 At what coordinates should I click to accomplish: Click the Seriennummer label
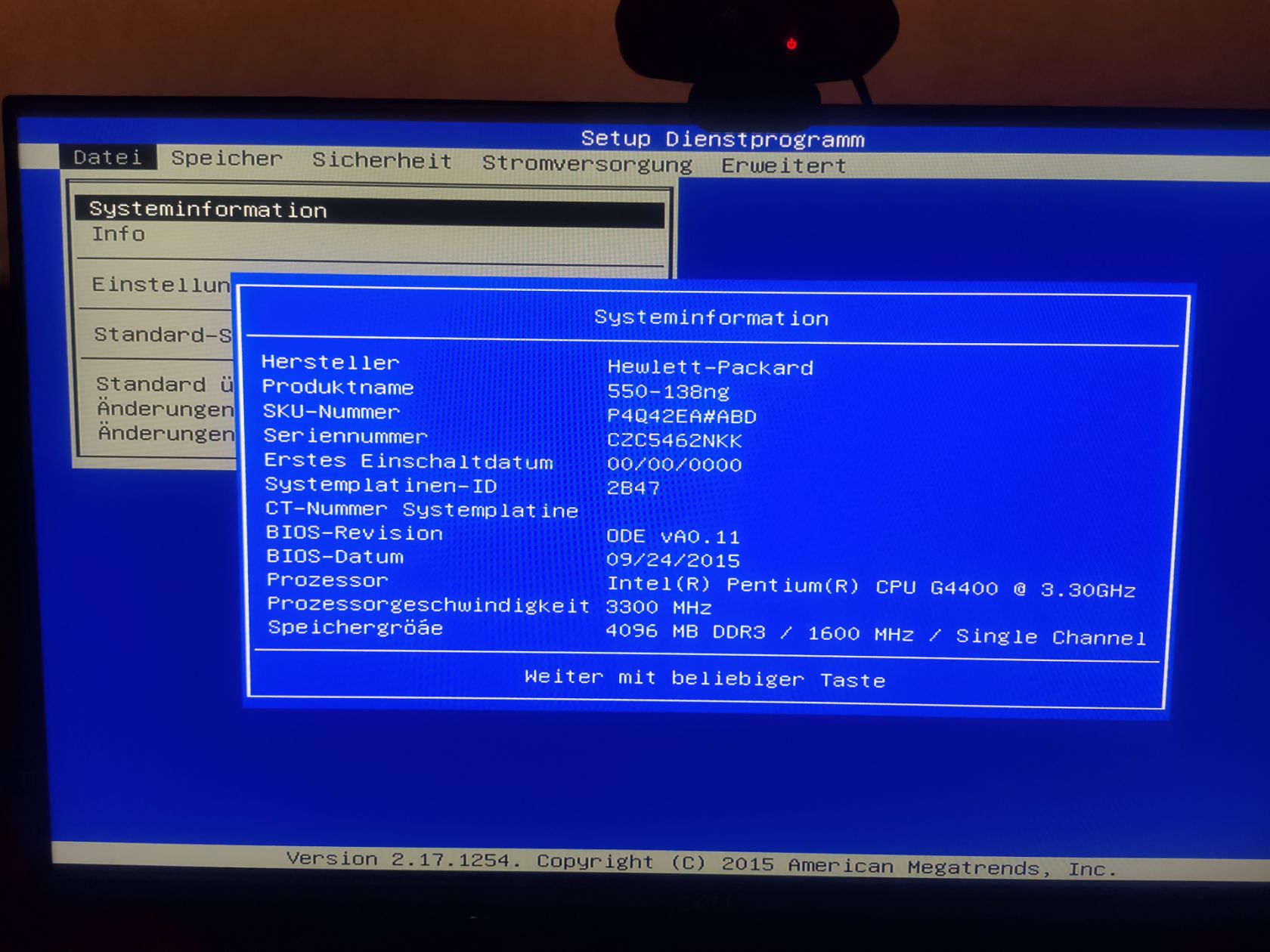(345, 436)
